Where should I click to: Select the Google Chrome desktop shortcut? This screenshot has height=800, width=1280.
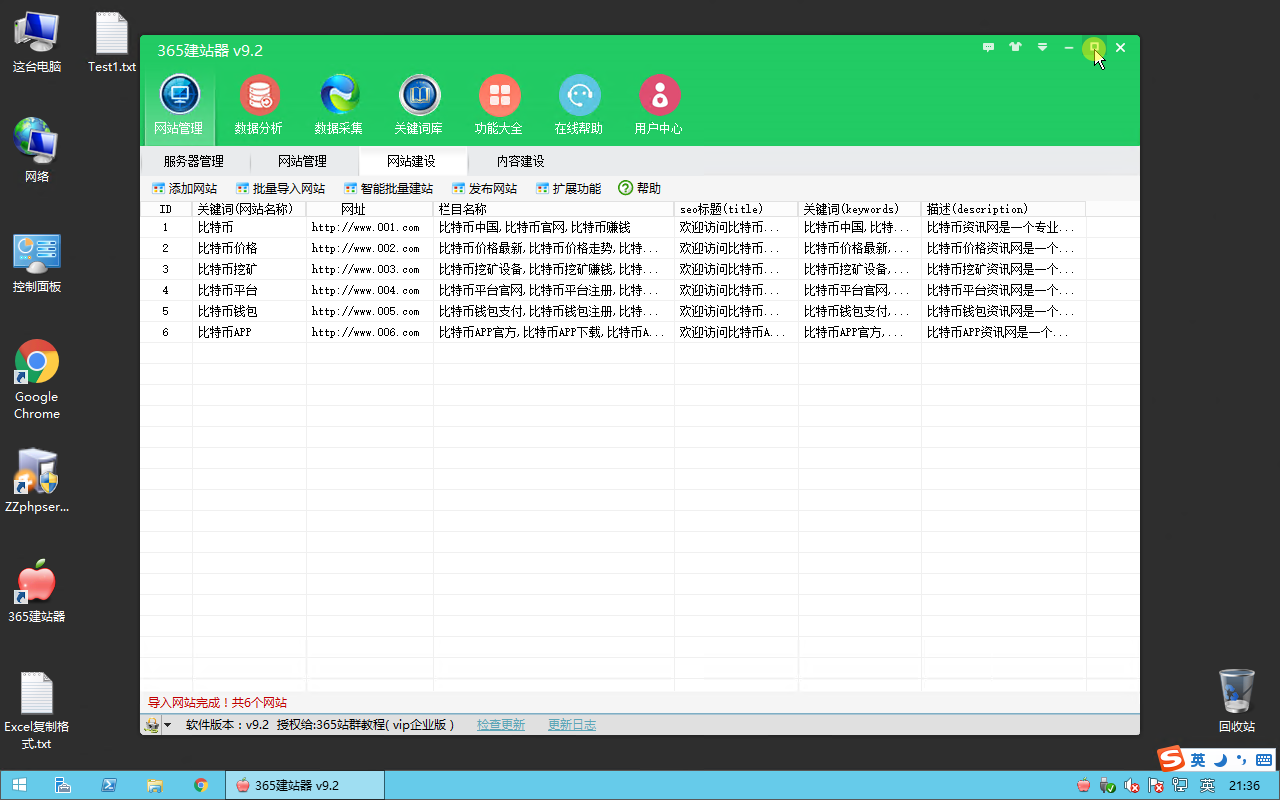click(37, 380)
